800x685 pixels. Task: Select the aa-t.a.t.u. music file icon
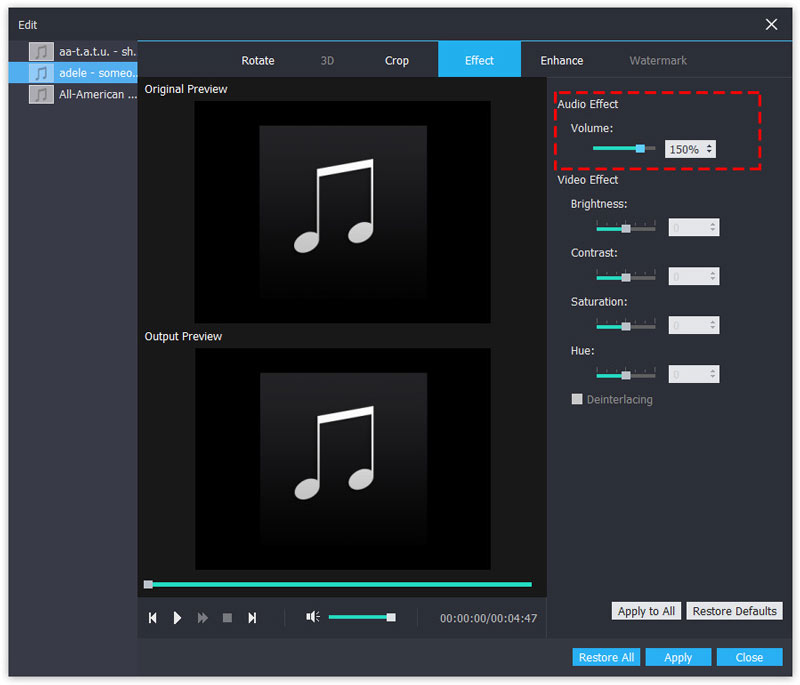(41, 51)
